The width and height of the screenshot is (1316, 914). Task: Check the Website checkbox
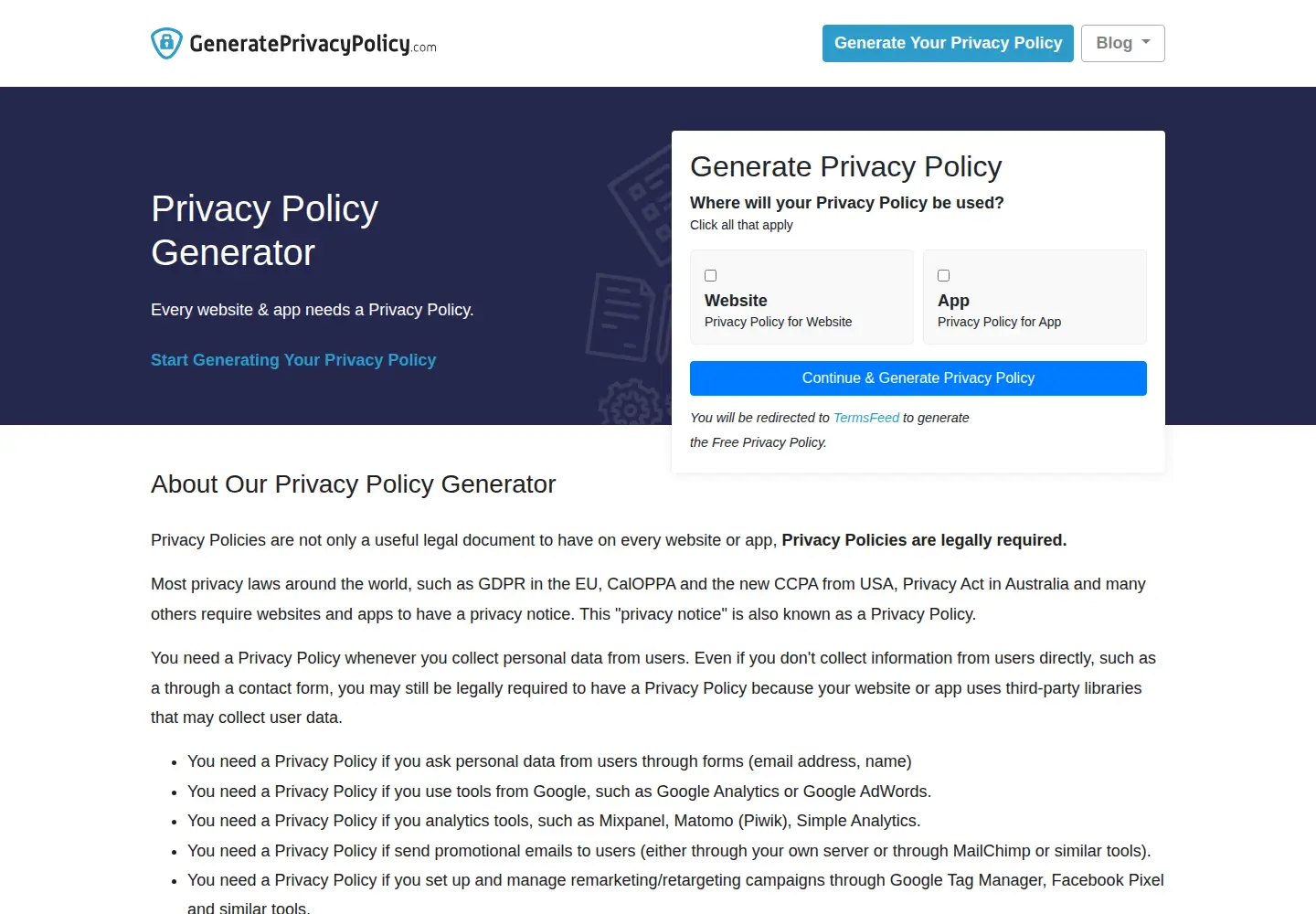tap(711, 275)
